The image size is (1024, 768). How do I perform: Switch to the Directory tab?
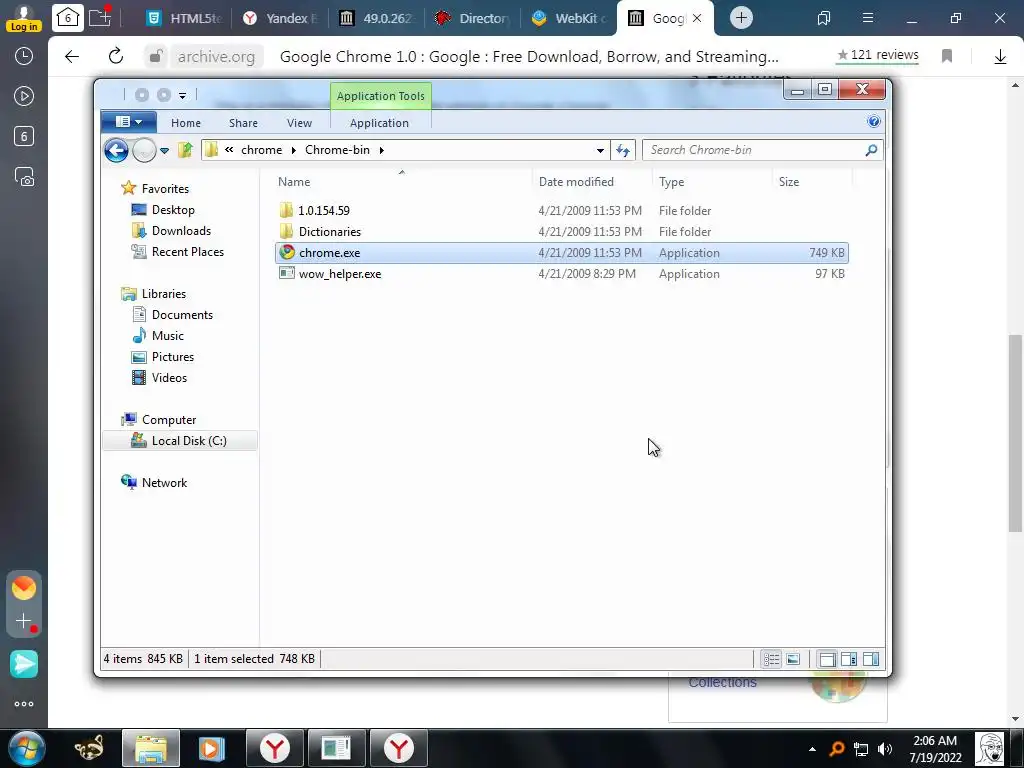point(473,18)
